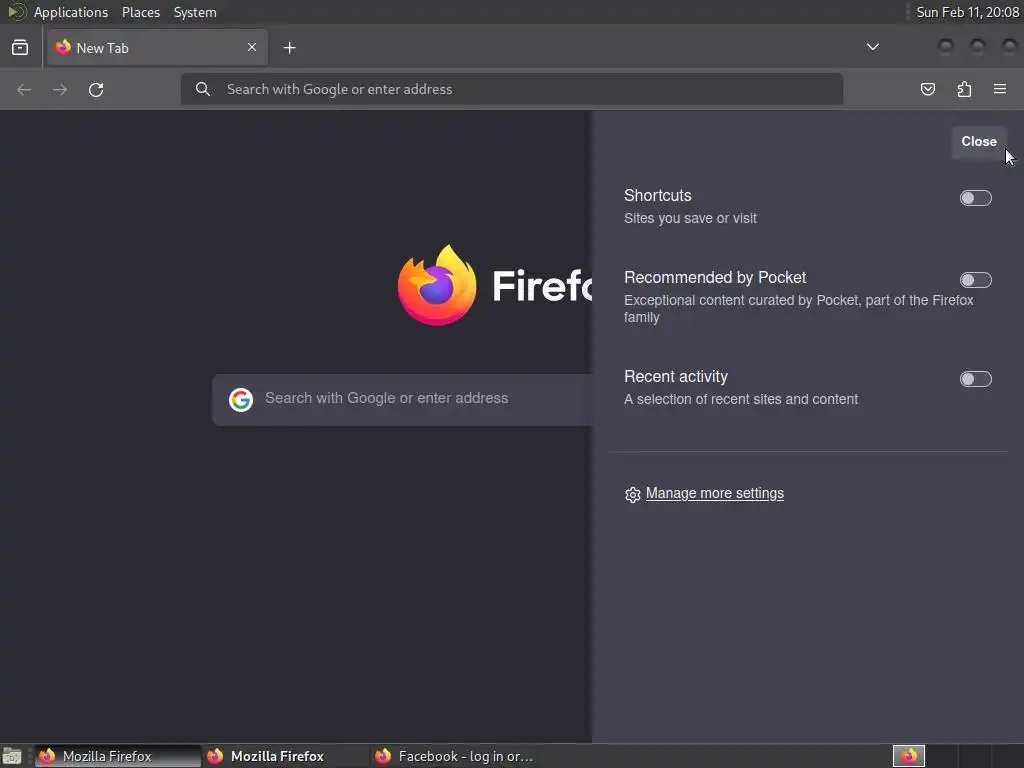This screenshot has width=1024, height=768.
Task: Click the magnifier icon in address bar
Action: 203,89
